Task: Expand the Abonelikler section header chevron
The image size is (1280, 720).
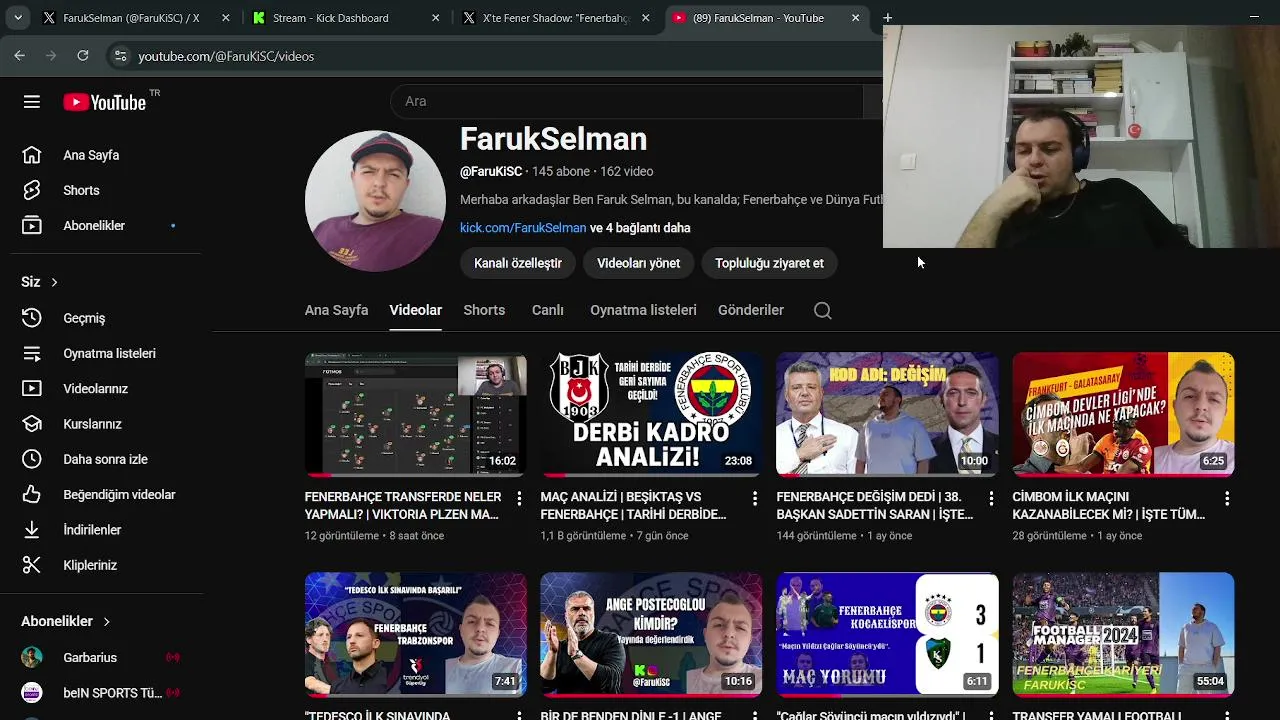Action: tap(106, 621)
